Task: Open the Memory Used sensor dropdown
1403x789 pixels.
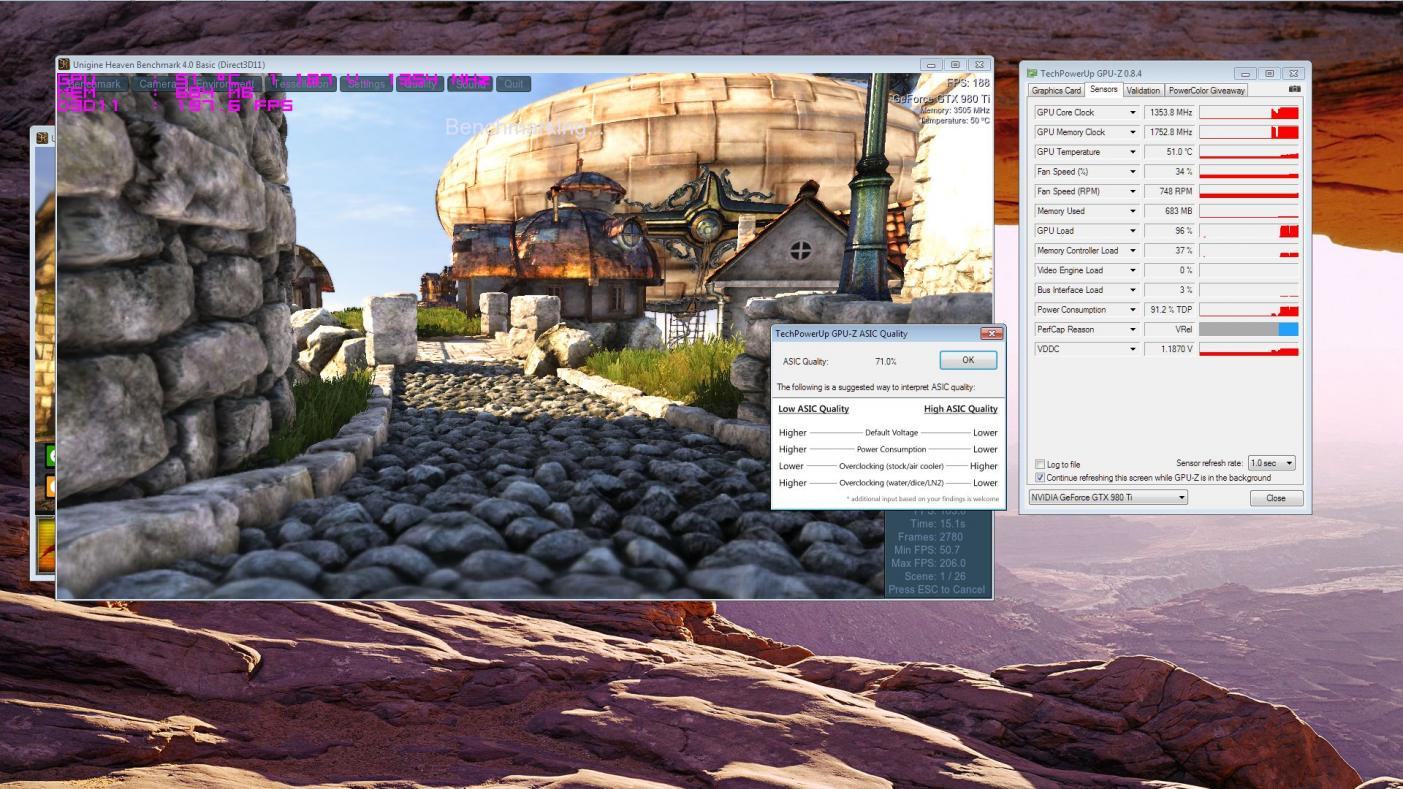Action: pos(1133,211)
